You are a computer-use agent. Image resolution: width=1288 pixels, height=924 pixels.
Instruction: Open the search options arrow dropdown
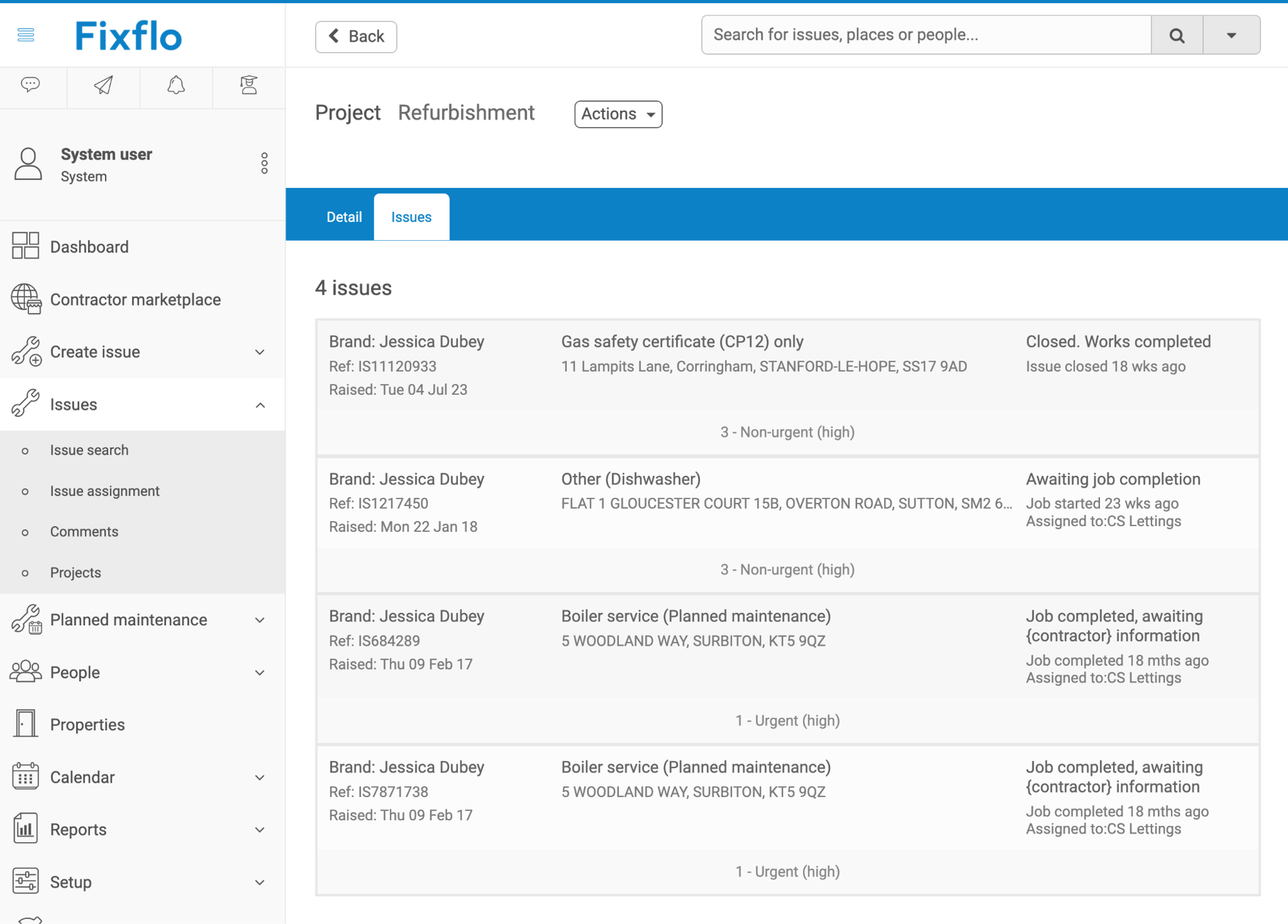pyautogui.click(x=1231, y=35)
